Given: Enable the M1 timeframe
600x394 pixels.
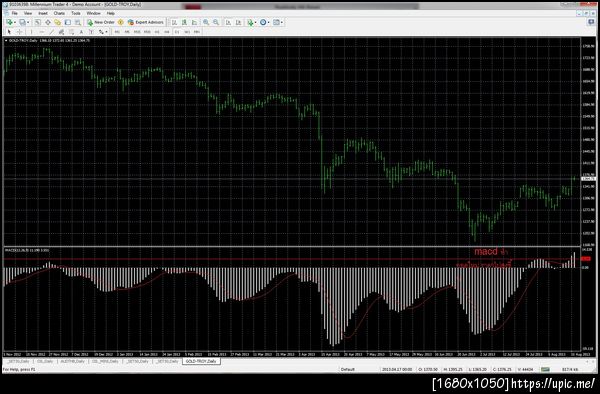Looking at the screenshot, I should tap(117, 32).
